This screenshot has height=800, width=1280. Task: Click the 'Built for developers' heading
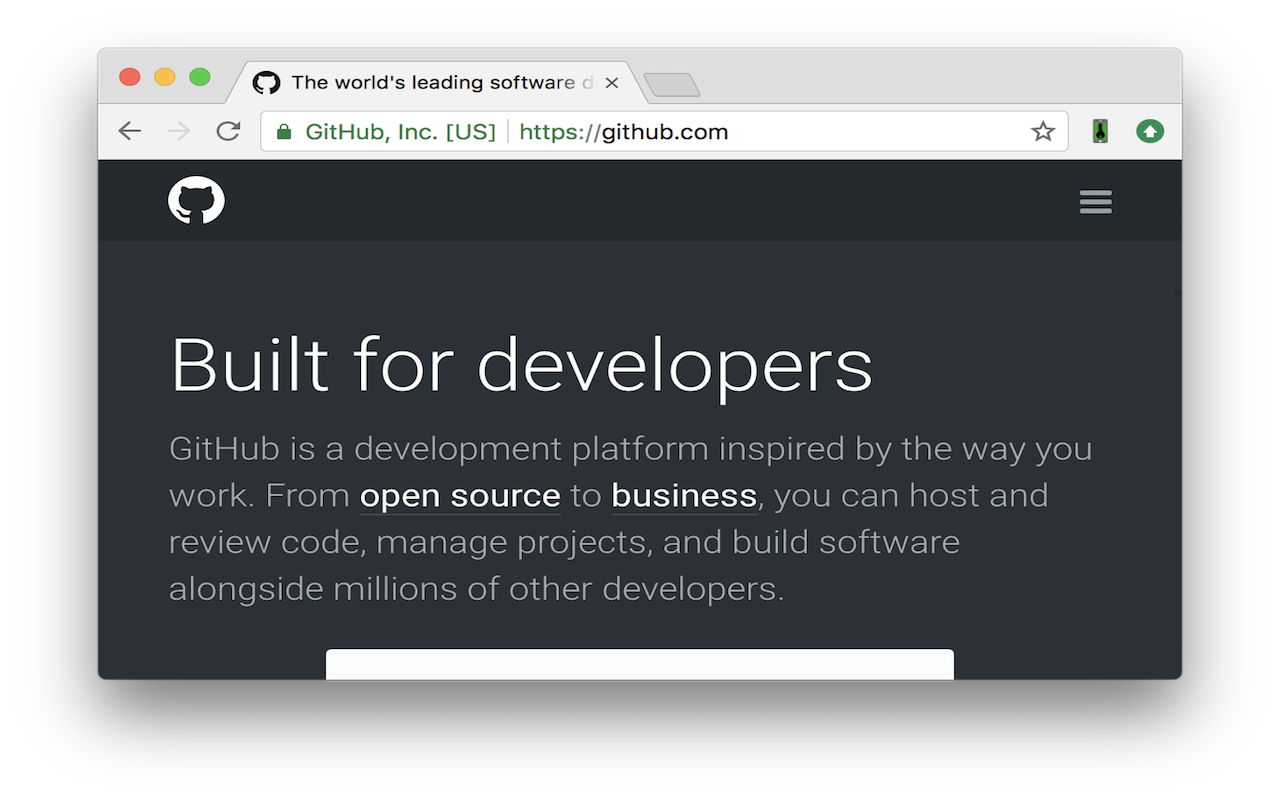[522, 365]
